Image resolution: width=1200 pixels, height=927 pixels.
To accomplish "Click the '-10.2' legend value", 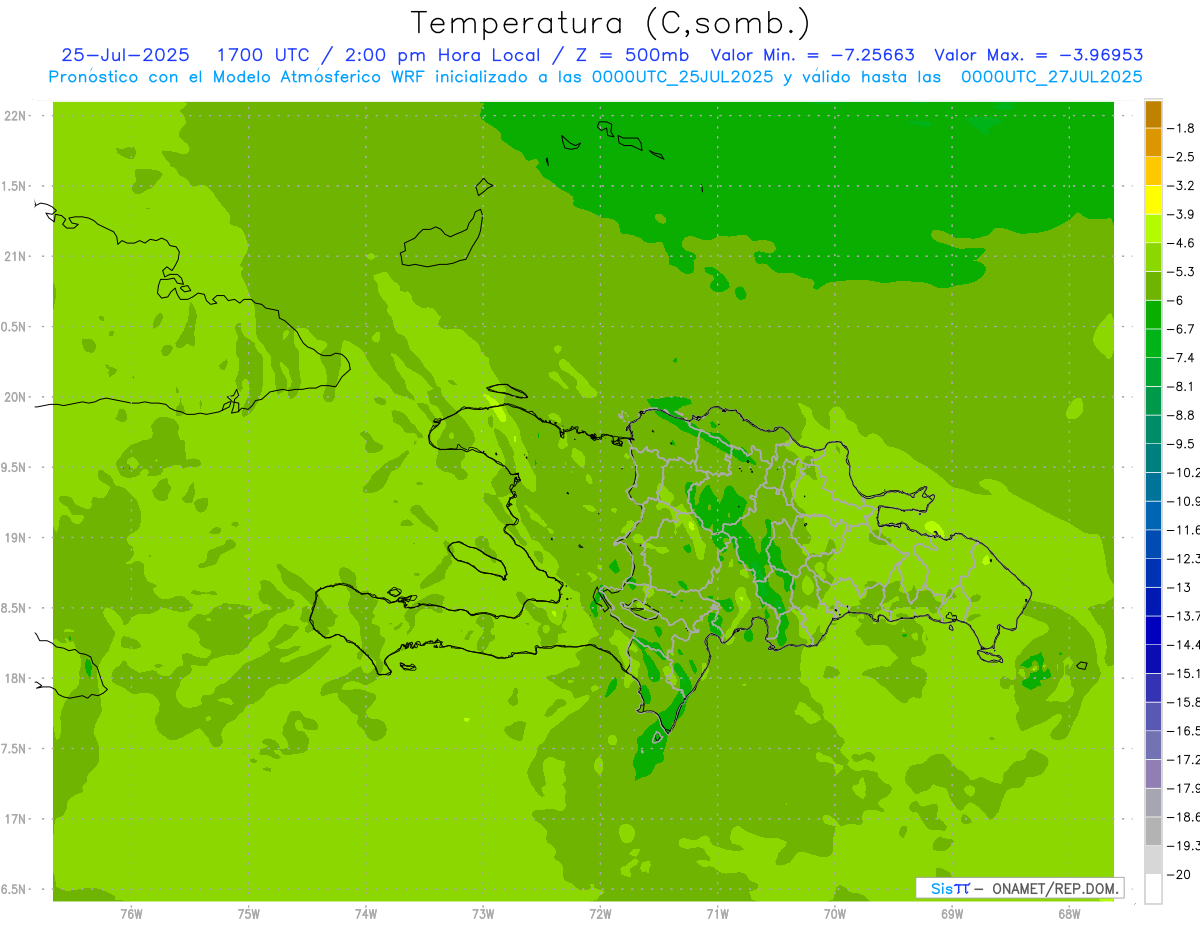I will (x=1183, y=472).
